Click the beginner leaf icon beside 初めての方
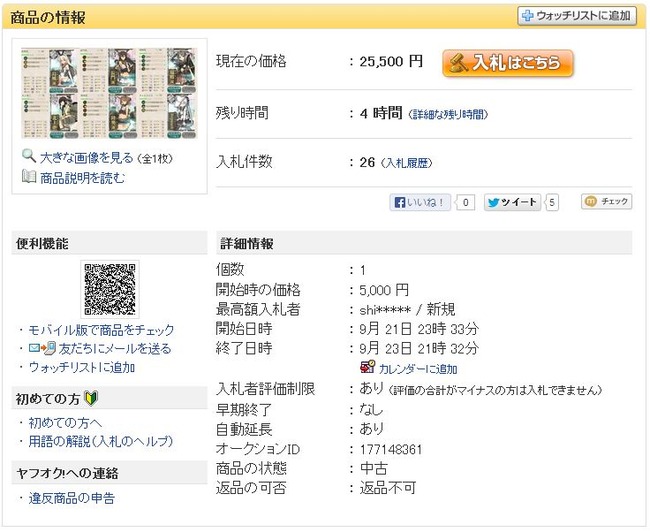 point(91,398)
